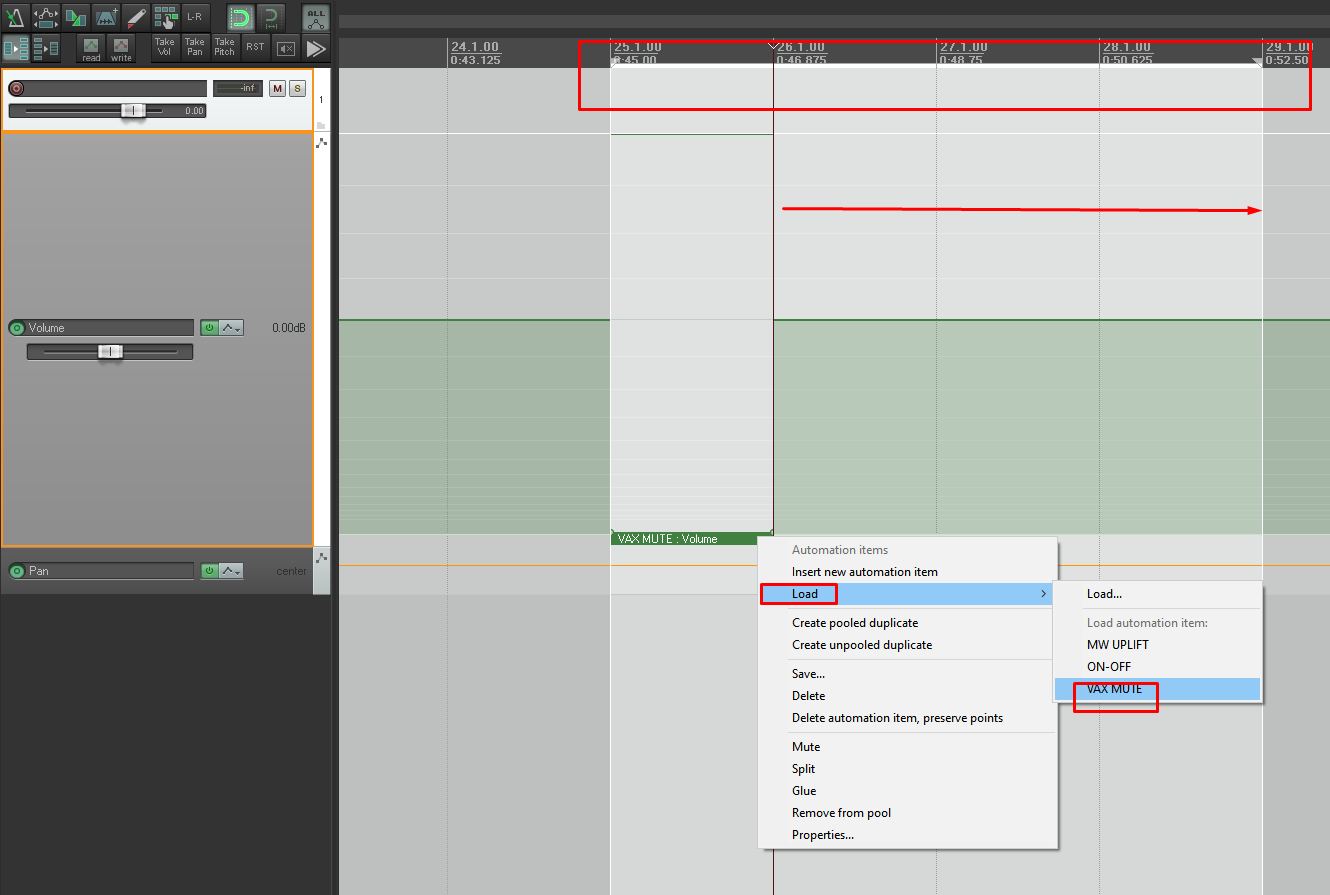Click track 1 volume fader knob

[x=134, y=110]
